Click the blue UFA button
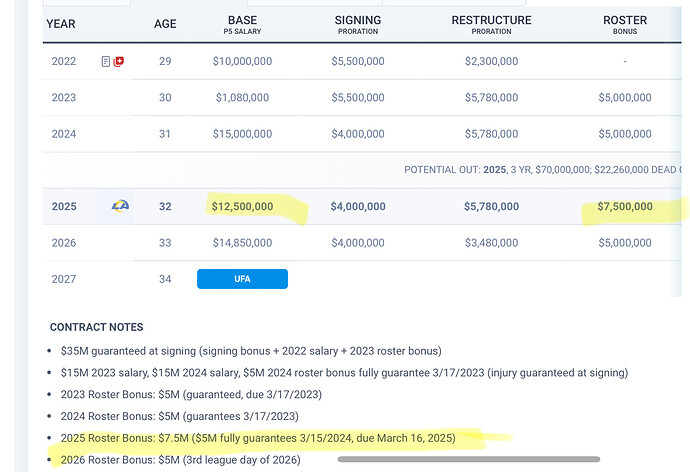 242,279
